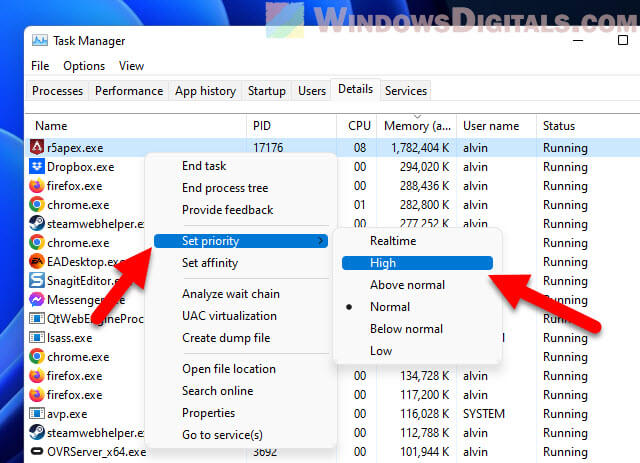Maximize the Task Manager window
Screen dimensions: 640x463
623,40
